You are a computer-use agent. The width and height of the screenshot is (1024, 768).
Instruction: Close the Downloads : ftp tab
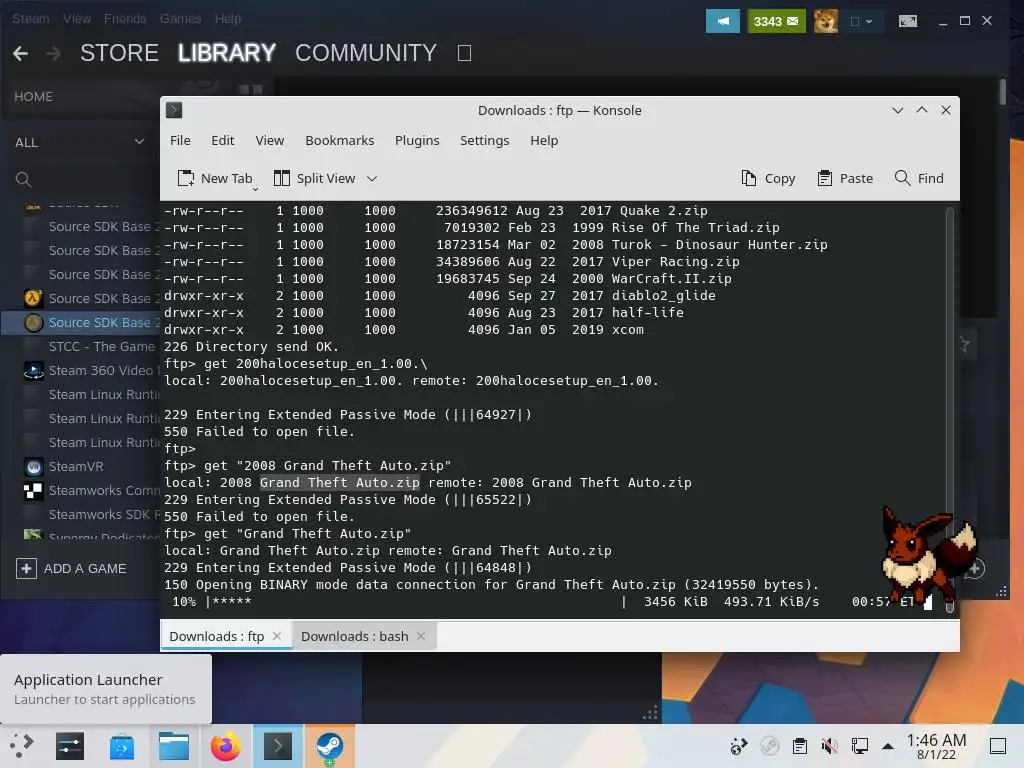point(277,636)
